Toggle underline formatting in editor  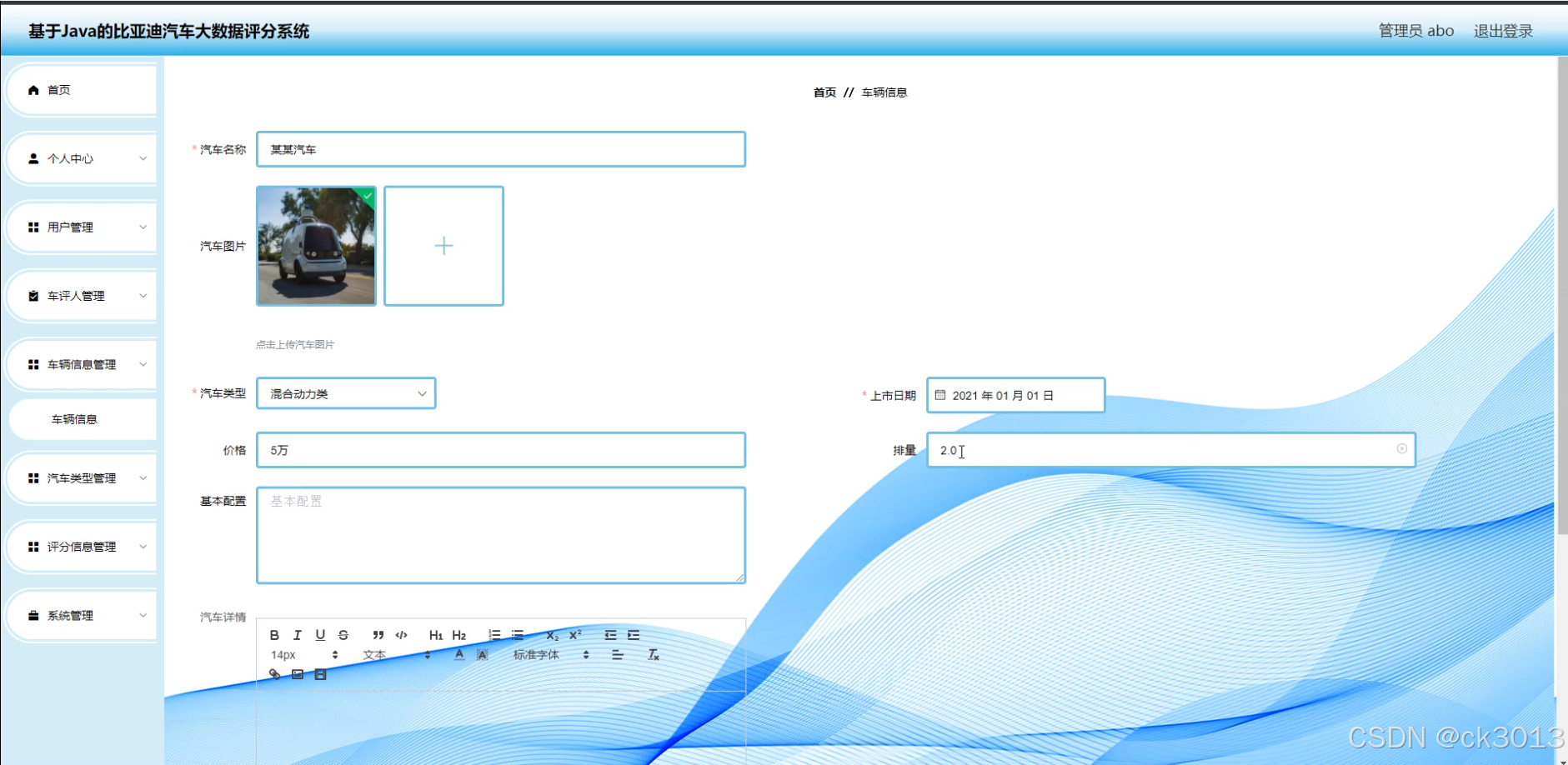click(x=320, y=635)
